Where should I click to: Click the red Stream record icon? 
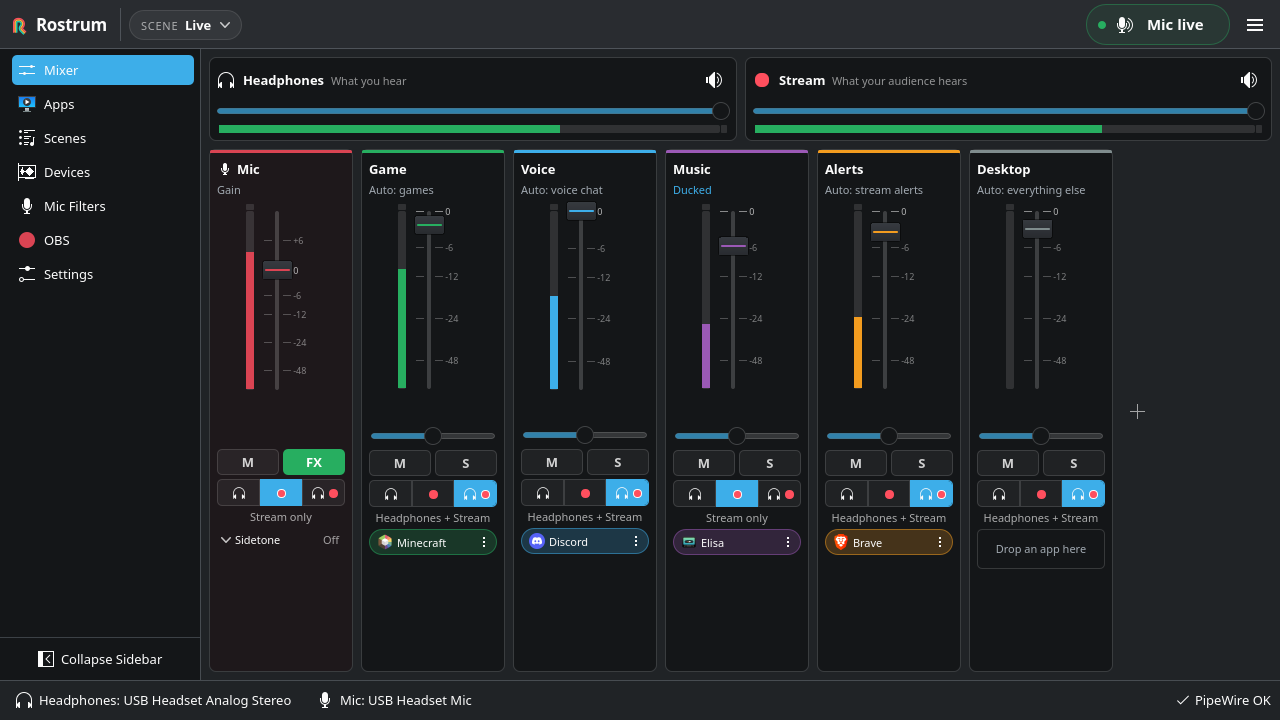[762, 80]
